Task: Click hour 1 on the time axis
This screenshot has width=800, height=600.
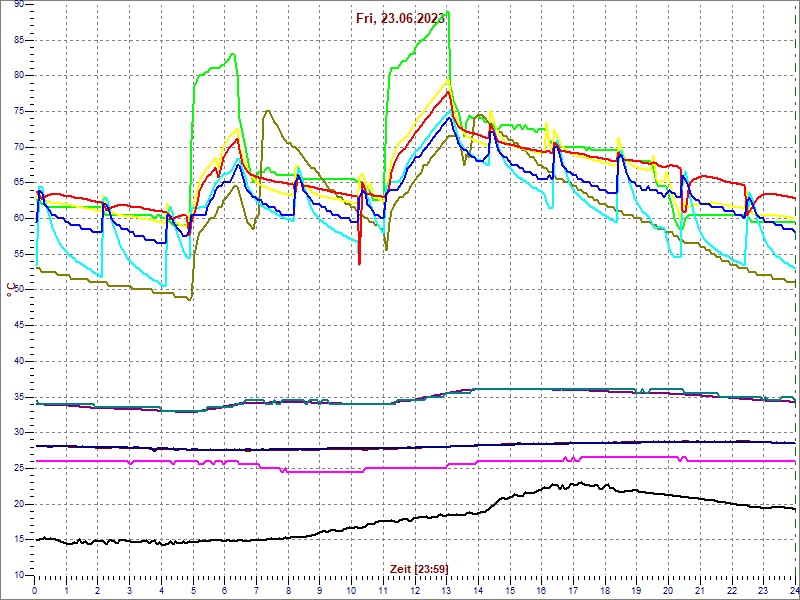Action: point(66,590)
